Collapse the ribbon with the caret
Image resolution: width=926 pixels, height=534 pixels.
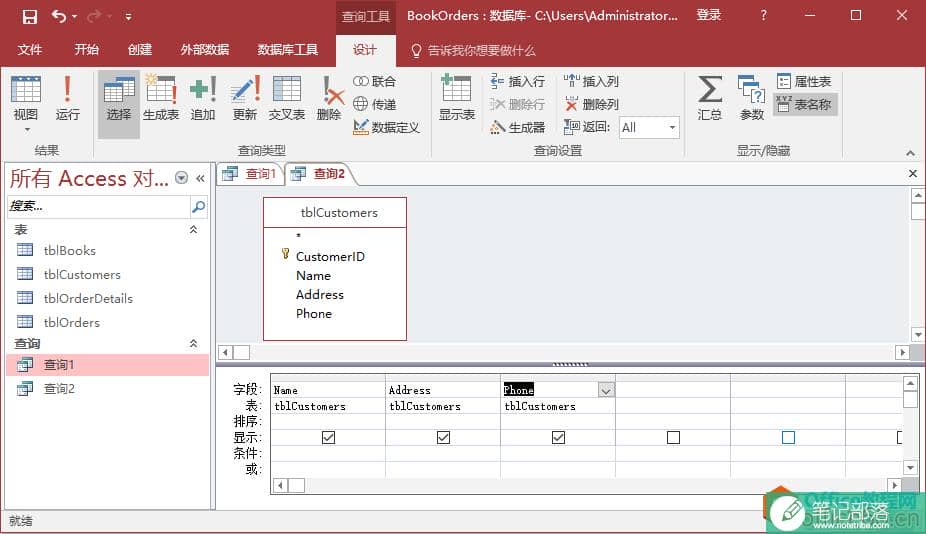(910, 152)
